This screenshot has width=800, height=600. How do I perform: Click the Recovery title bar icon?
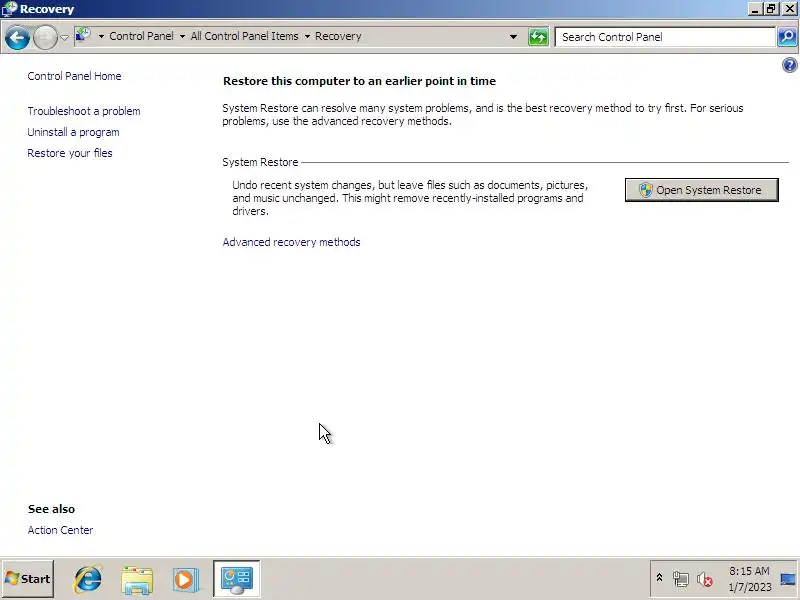(x=9, y=9)
